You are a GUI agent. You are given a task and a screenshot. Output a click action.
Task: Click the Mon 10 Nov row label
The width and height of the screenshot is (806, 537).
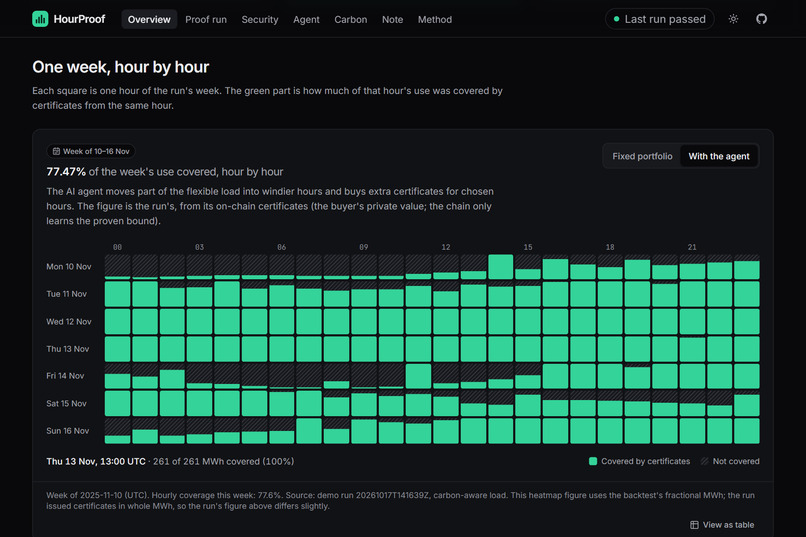point(69,267)
